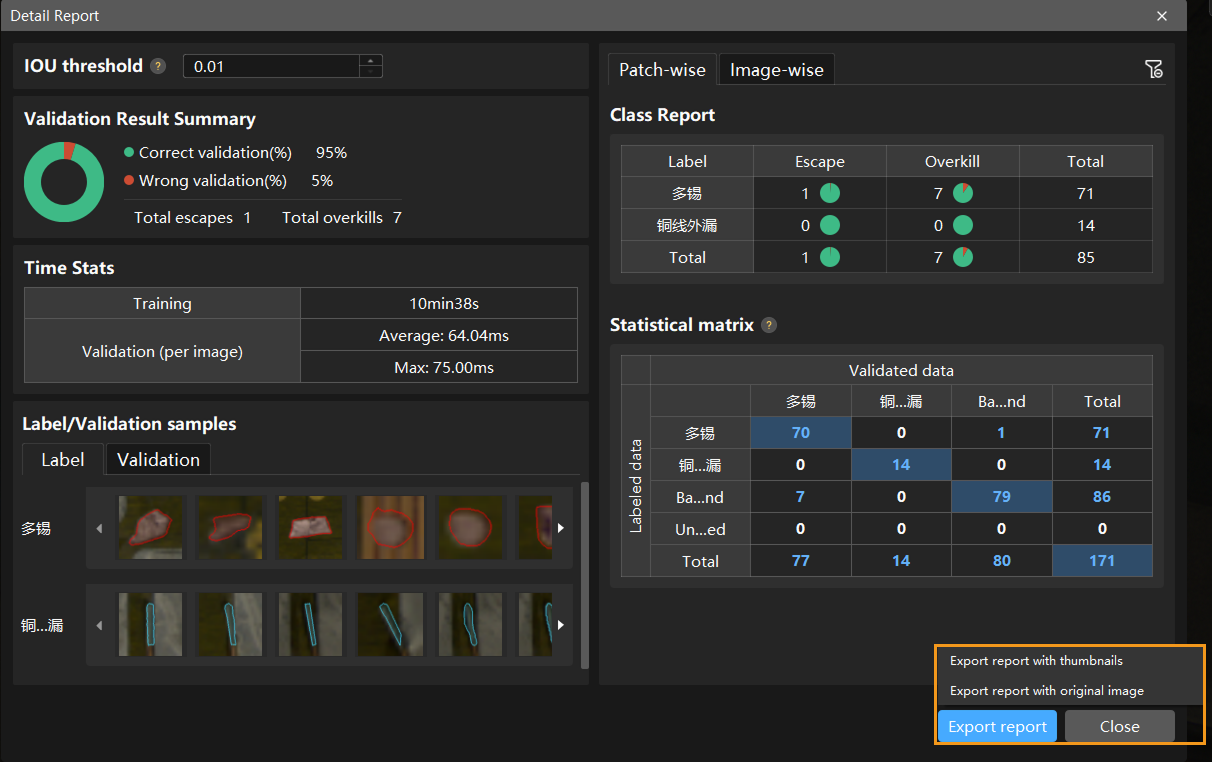Click the validation result donut chart

point(64,181)
